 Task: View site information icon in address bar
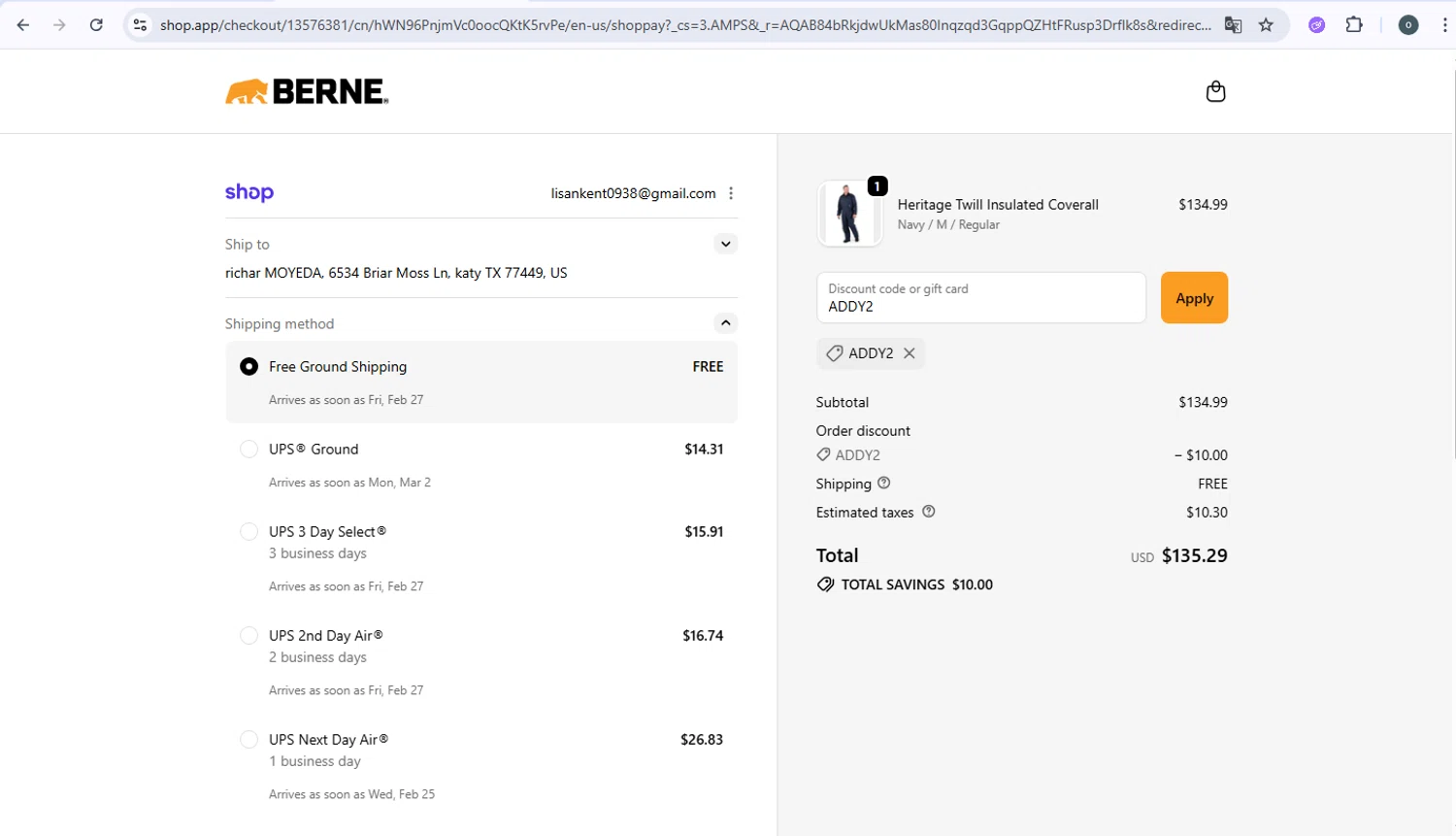click(140, 25)
